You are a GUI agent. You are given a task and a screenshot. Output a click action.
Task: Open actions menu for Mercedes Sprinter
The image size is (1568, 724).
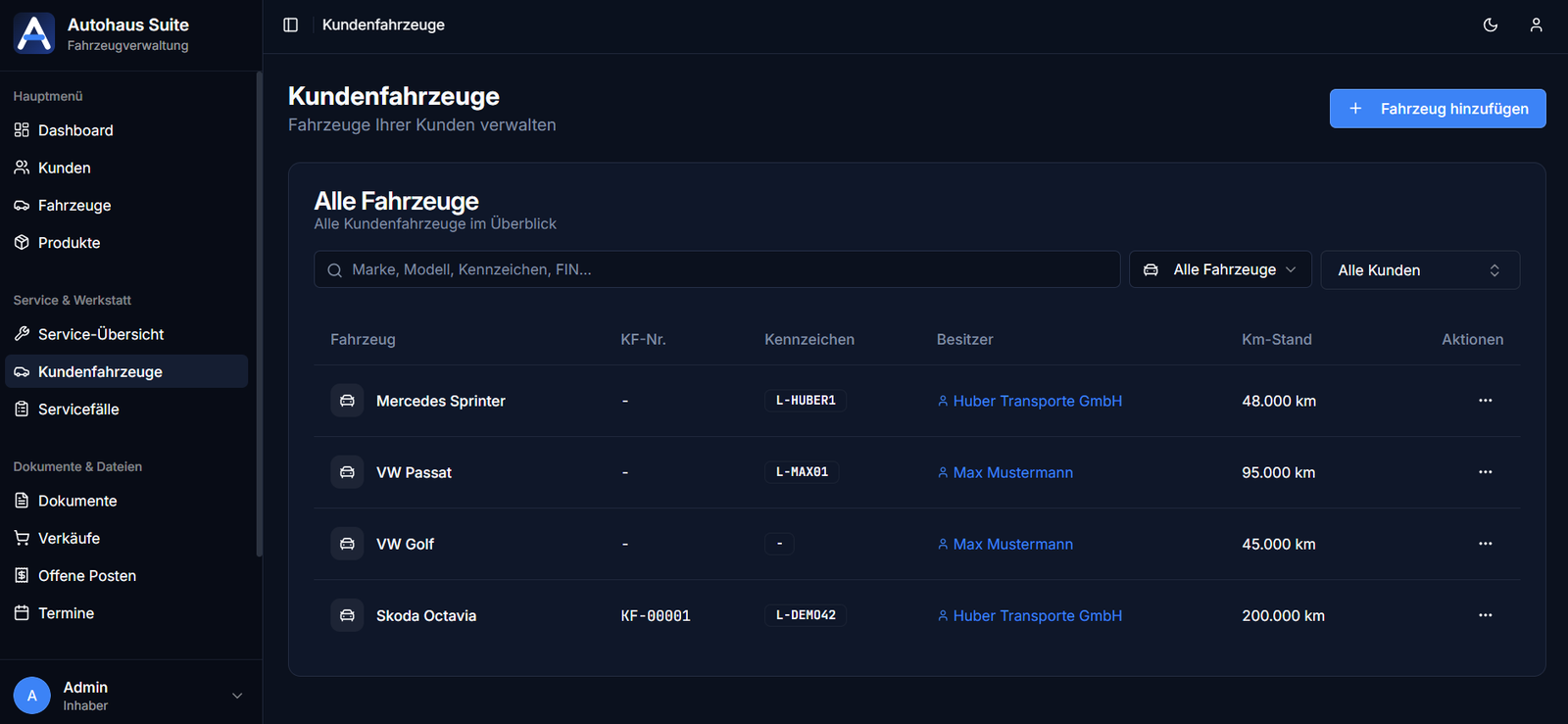point(1485,401)
